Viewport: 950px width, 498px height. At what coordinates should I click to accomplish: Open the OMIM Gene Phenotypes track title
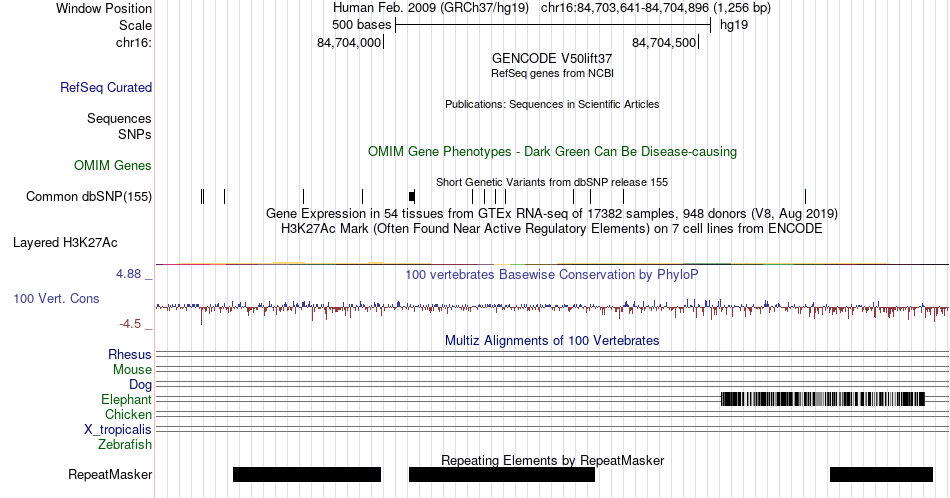pos(552,151)
